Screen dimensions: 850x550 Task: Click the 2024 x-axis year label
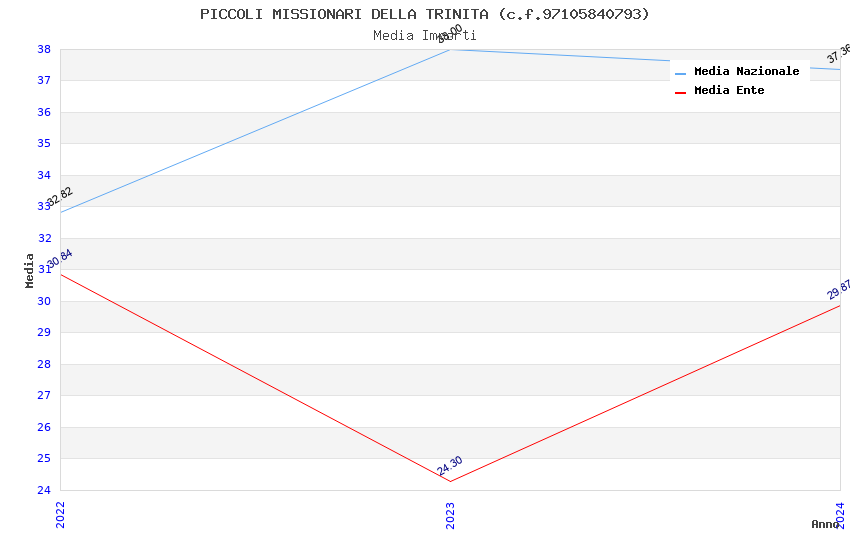click(x=840, y=515)
